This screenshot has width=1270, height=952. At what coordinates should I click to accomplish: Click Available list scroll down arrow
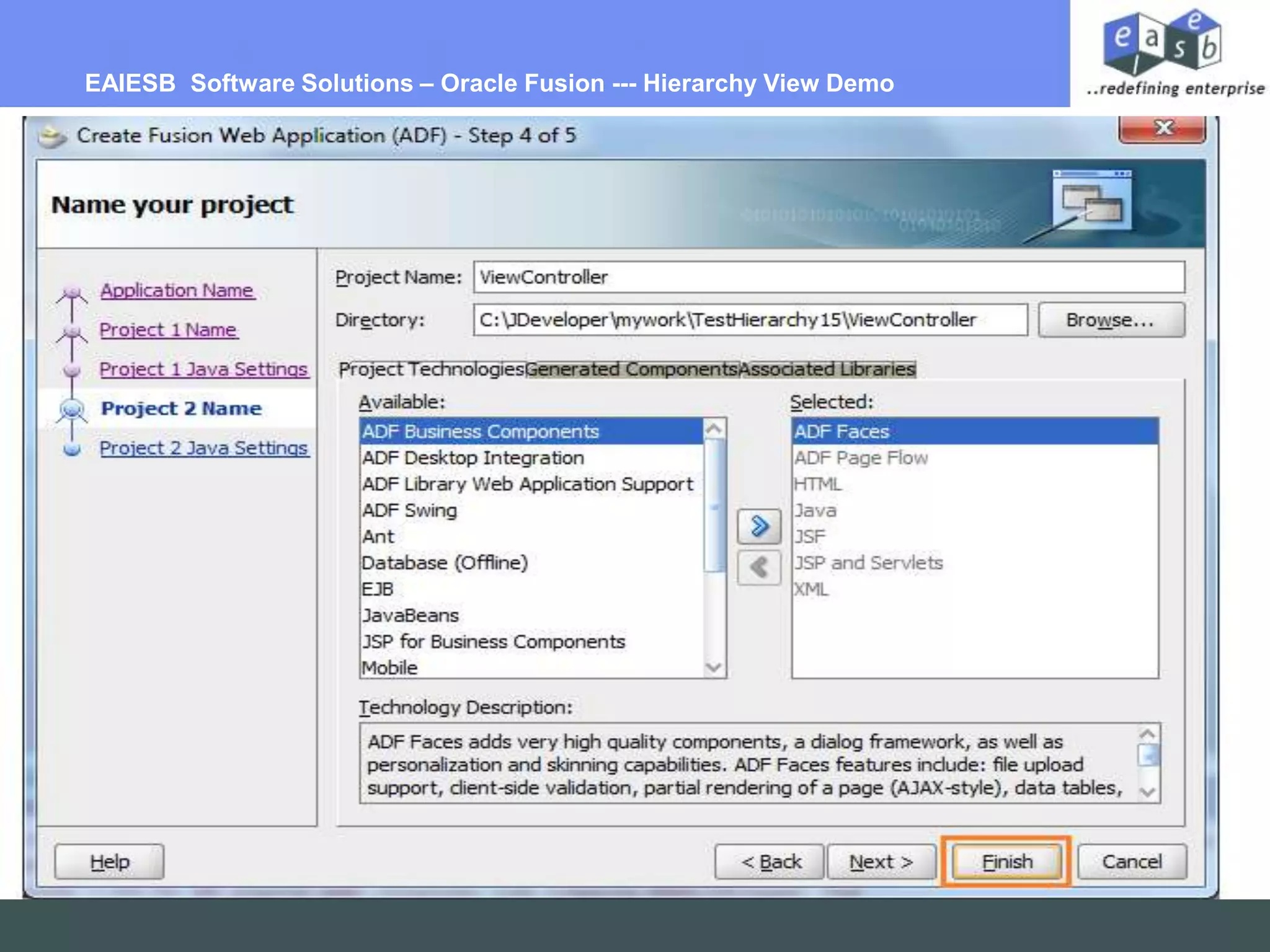click(714, 667)
